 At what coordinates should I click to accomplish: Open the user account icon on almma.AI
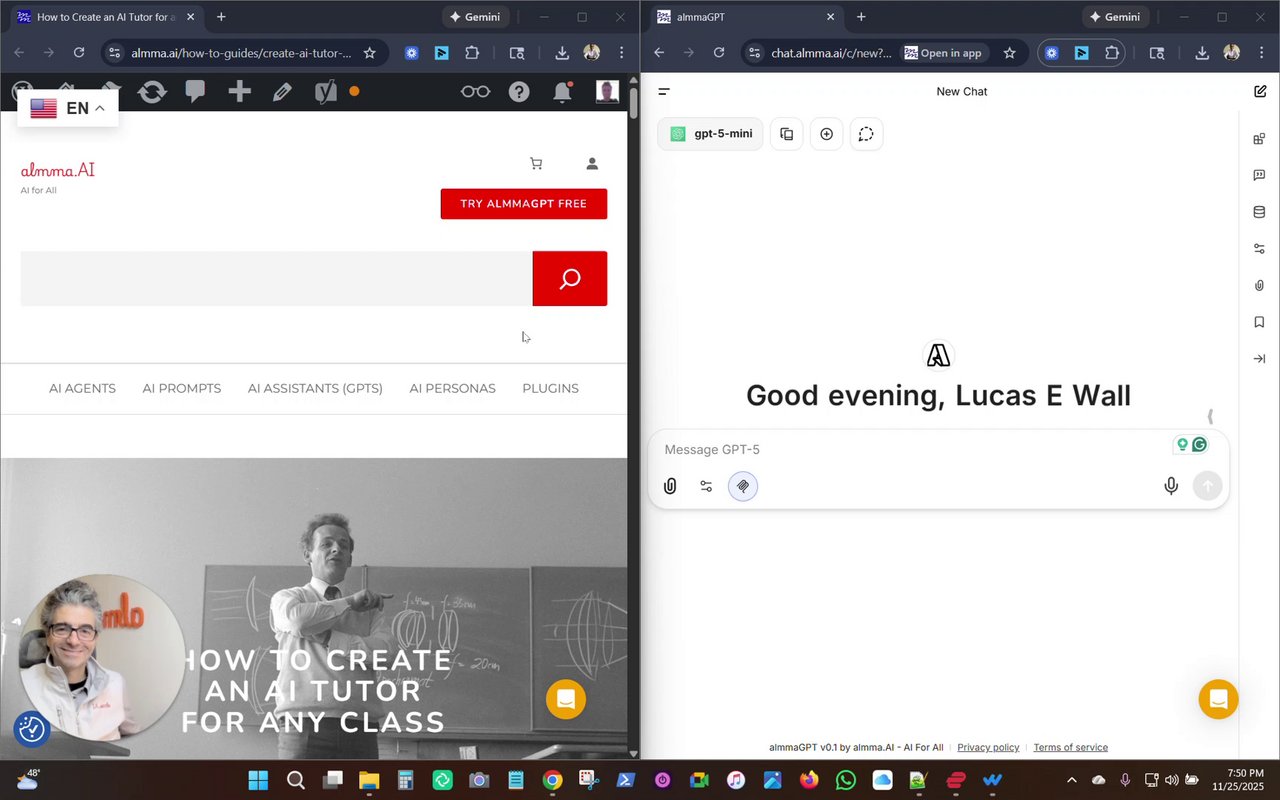pos(592,164)
